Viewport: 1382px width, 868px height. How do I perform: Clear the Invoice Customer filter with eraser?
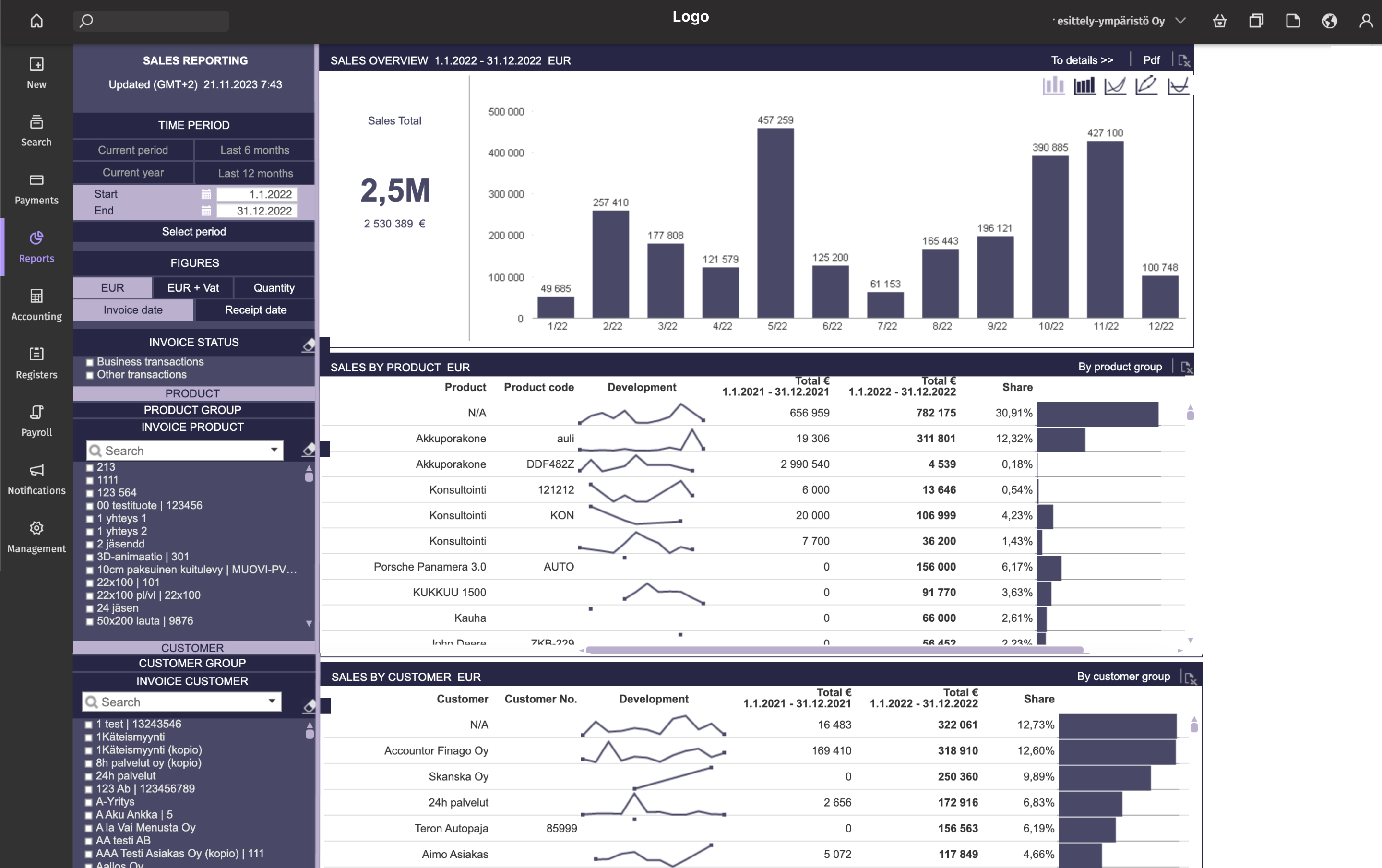310,706
